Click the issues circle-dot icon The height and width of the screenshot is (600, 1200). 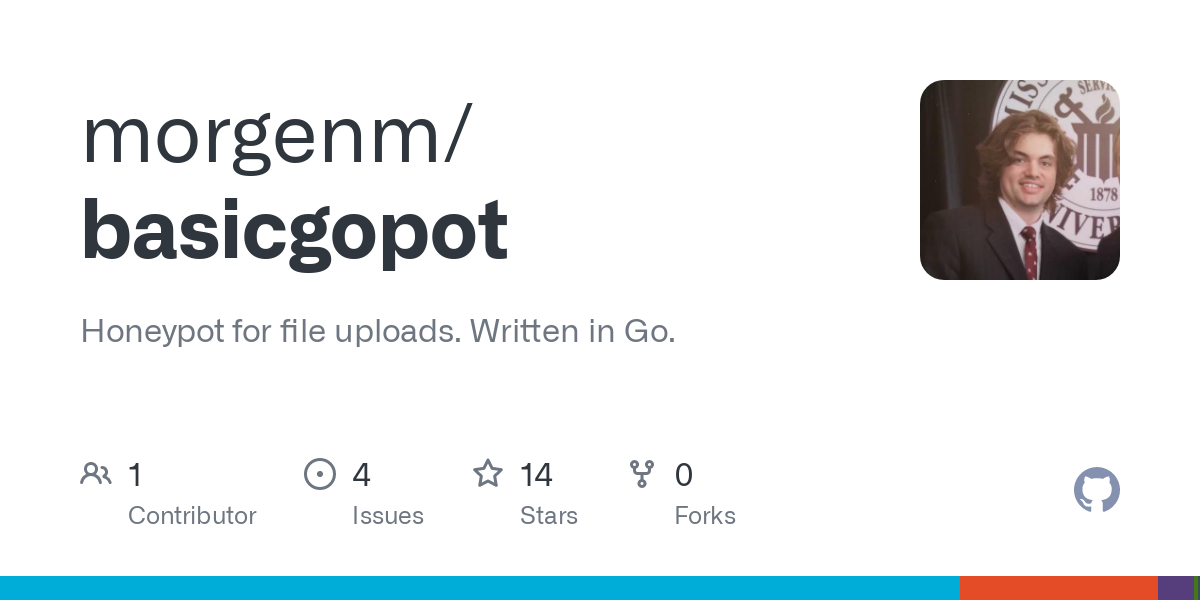pyautogui.click(x=320, y=474)
